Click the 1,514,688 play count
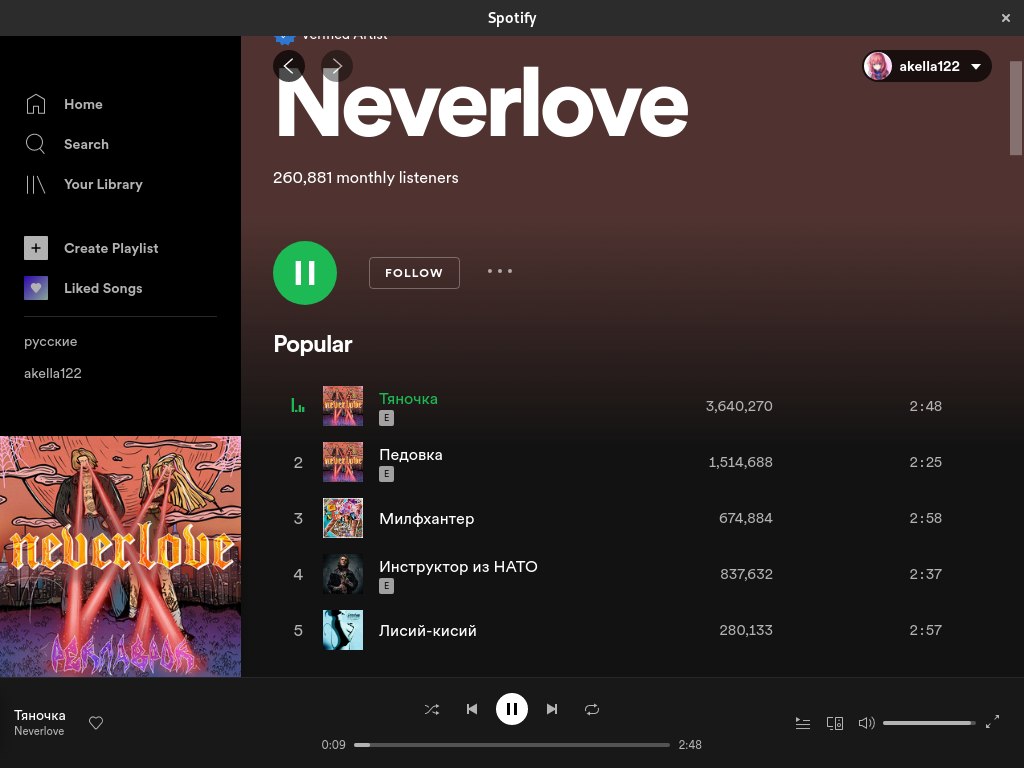Image resolution: width=1024 pixels, height=768 pixels. tap(741, 462)
